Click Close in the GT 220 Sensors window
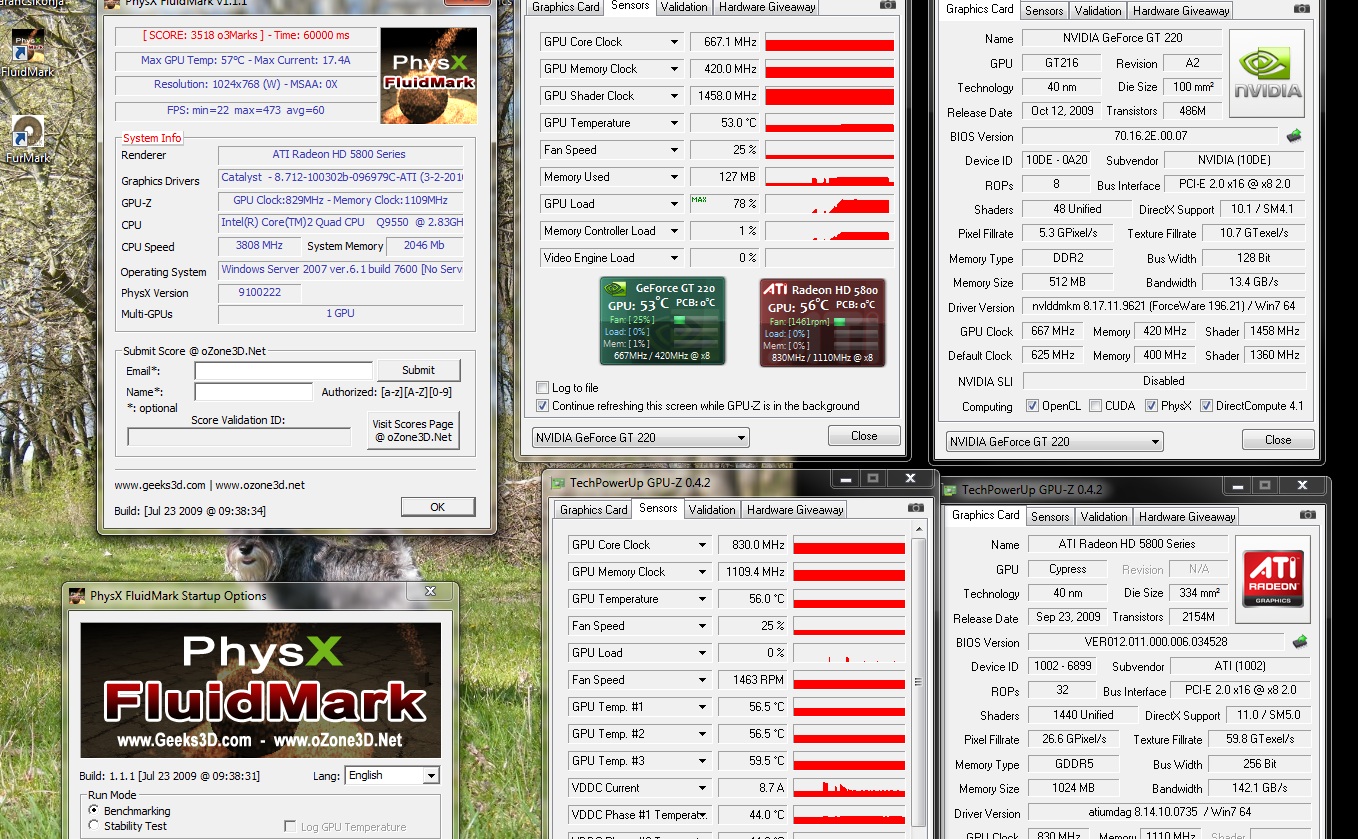The image size is (1358, 839). pyautogui.click(x=864, y=436)
